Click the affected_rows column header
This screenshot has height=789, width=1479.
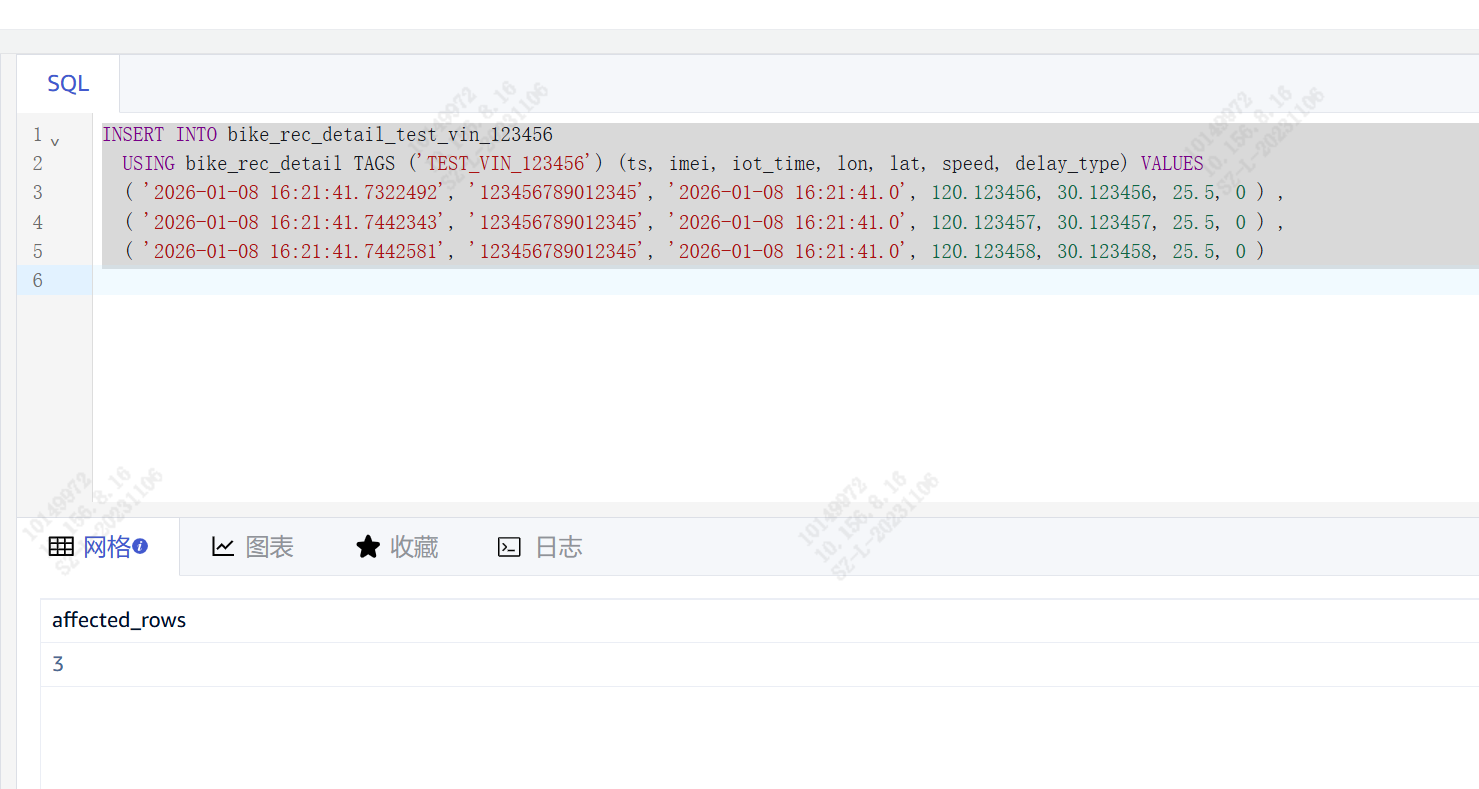(x=119, y=620)
